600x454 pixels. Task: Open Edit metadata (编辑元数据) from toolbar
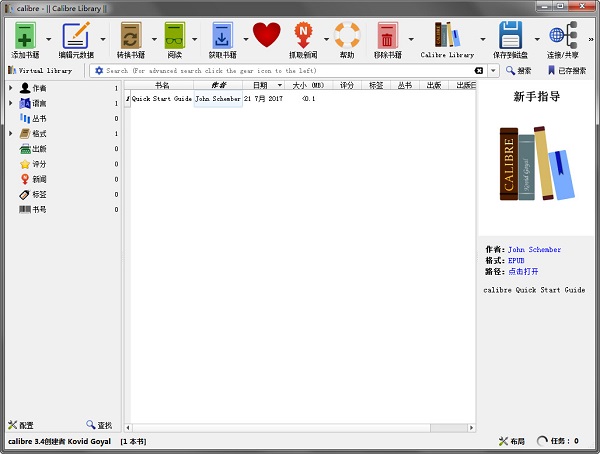(76, 37)
